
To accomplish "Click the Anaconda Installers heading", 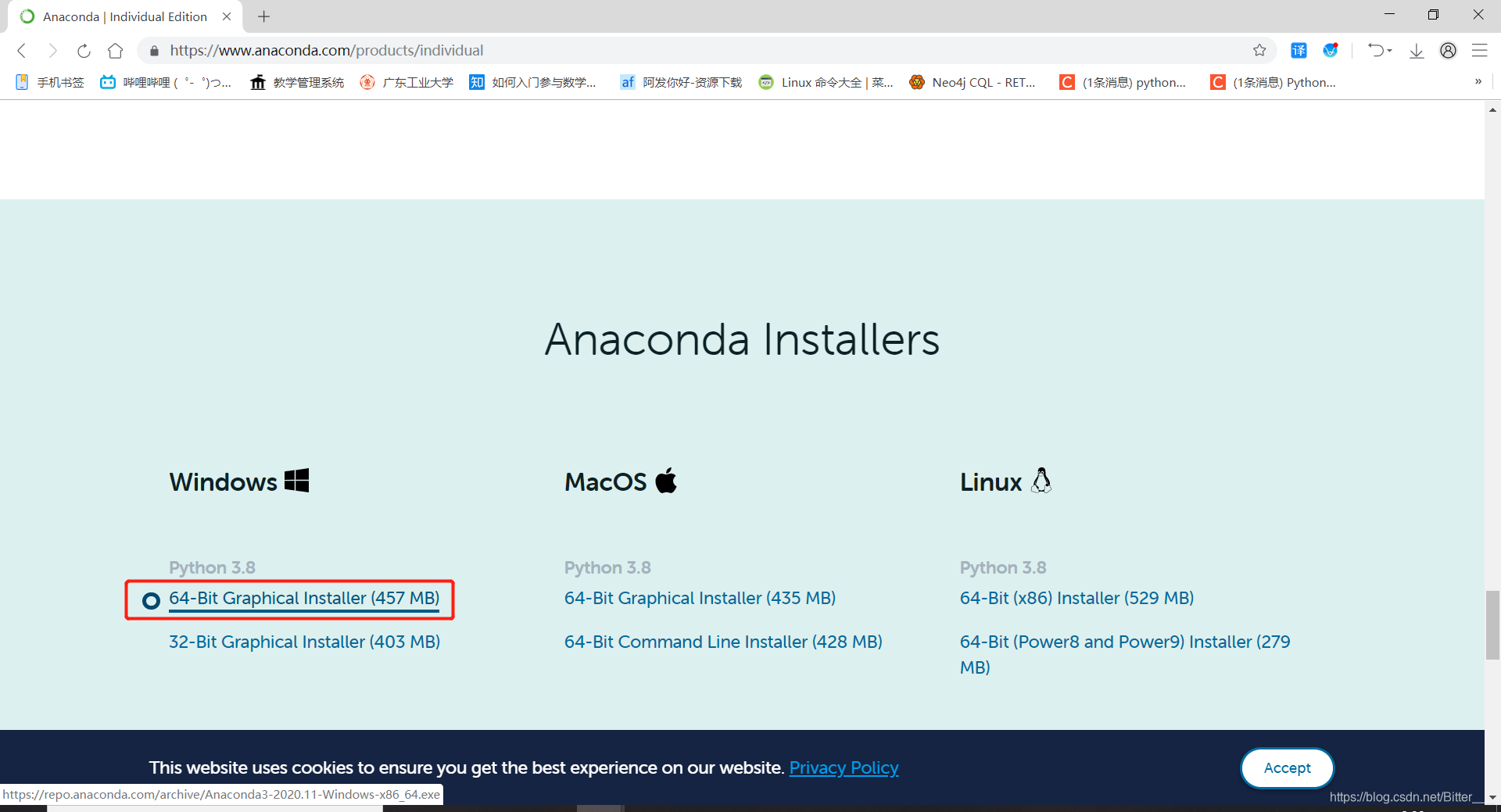I will click(742, 340).
